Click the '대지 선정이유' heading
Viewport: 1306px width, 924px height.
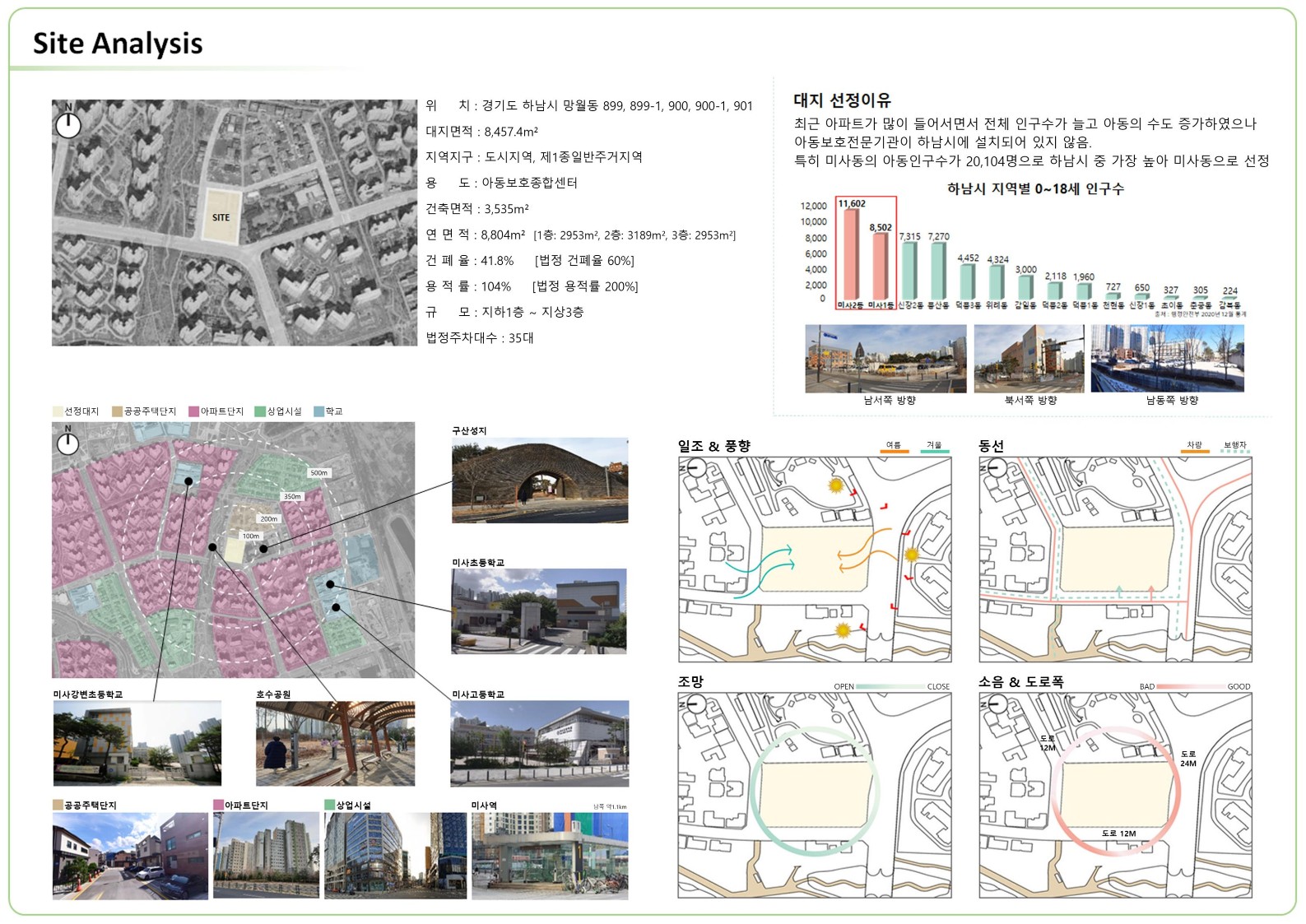pos(842,100)
